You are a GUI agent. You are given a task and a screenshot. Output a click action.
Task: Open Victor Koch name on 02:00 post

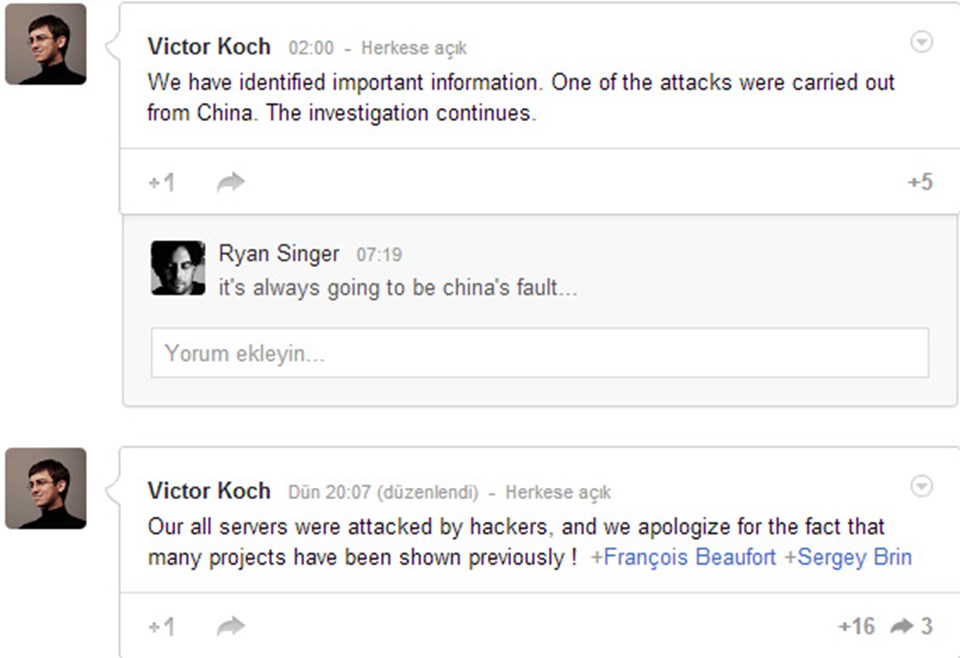[x=209, y=47]
